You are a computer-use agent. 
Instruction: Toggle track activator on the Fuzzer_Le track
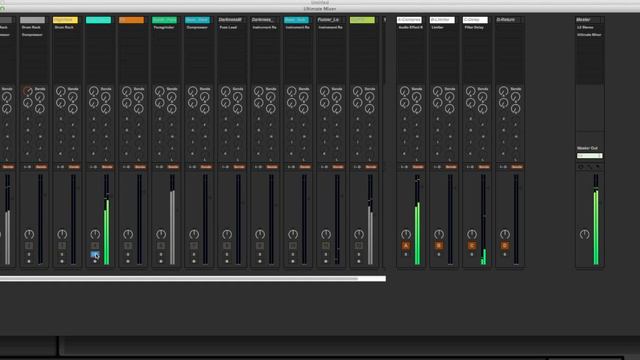click(326, 246)
